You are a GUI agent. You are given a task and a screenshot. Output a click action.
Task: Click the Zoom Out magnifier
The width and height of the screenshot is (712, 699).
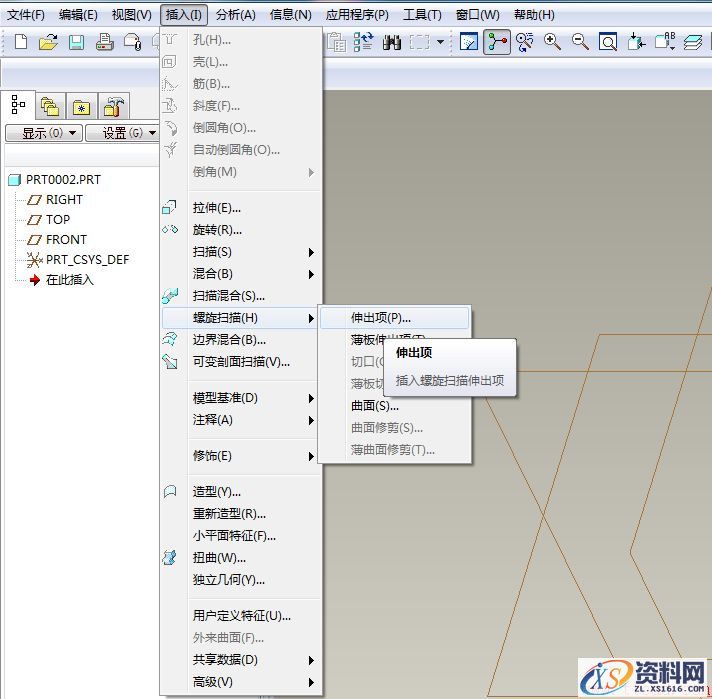pos(580,42)
